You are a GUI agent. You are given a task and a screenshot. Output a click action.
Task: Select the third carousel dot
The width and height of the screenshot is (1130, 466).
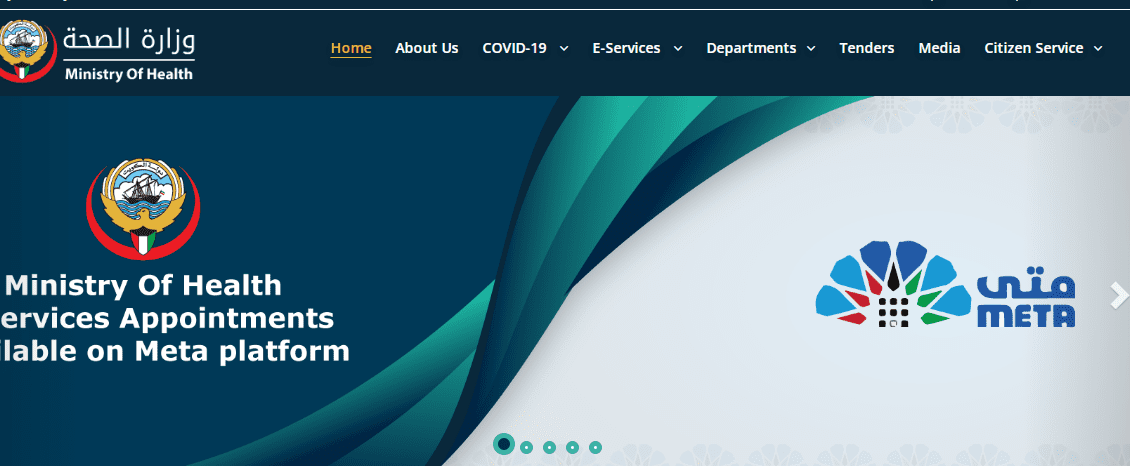click(x=549, y=447)
